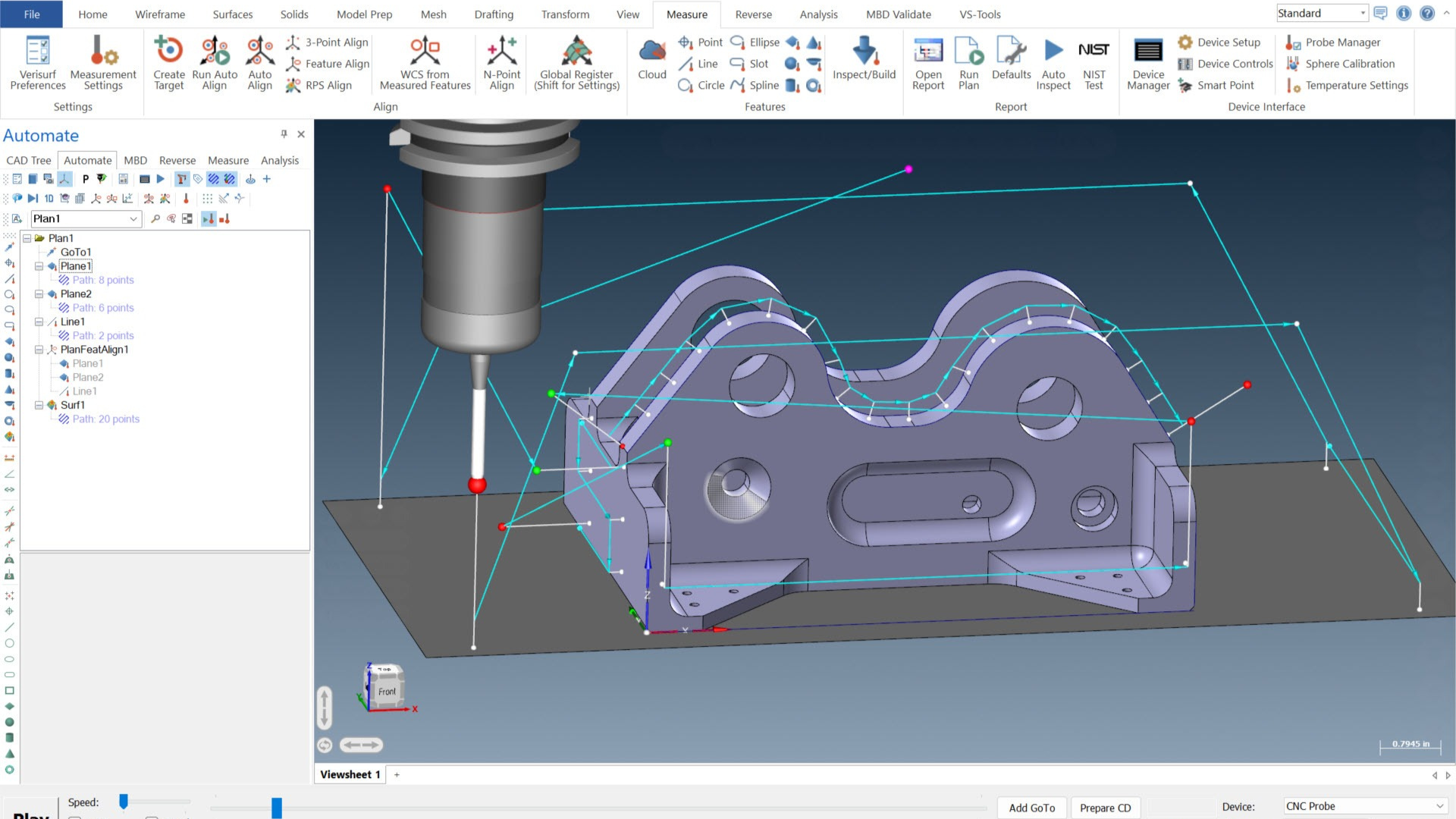Click the 1D icon in Automate toolbar
1456x819 pixels.
[x=49, y=199]
